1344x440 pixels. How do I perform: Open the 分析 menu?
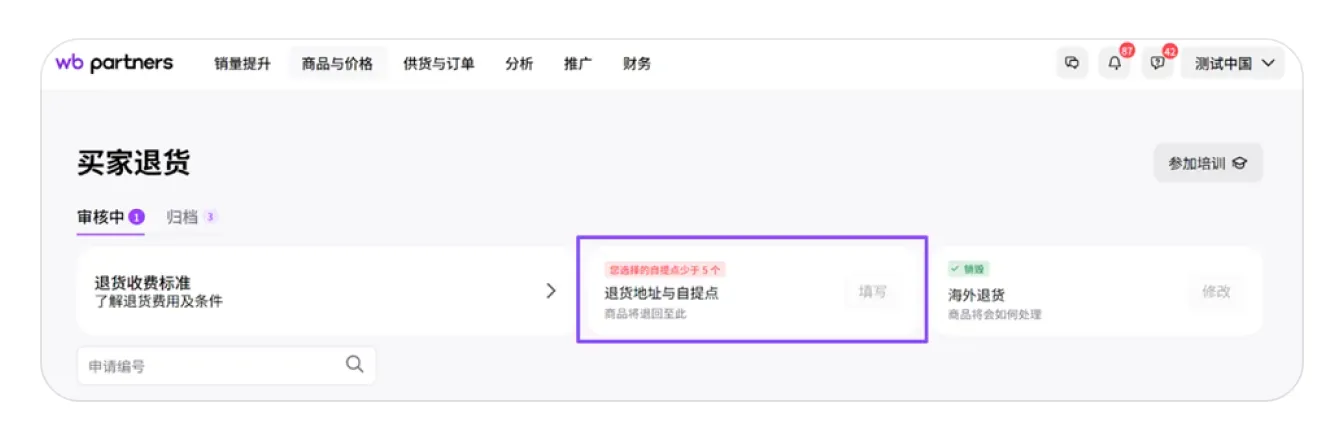[519, 63]
